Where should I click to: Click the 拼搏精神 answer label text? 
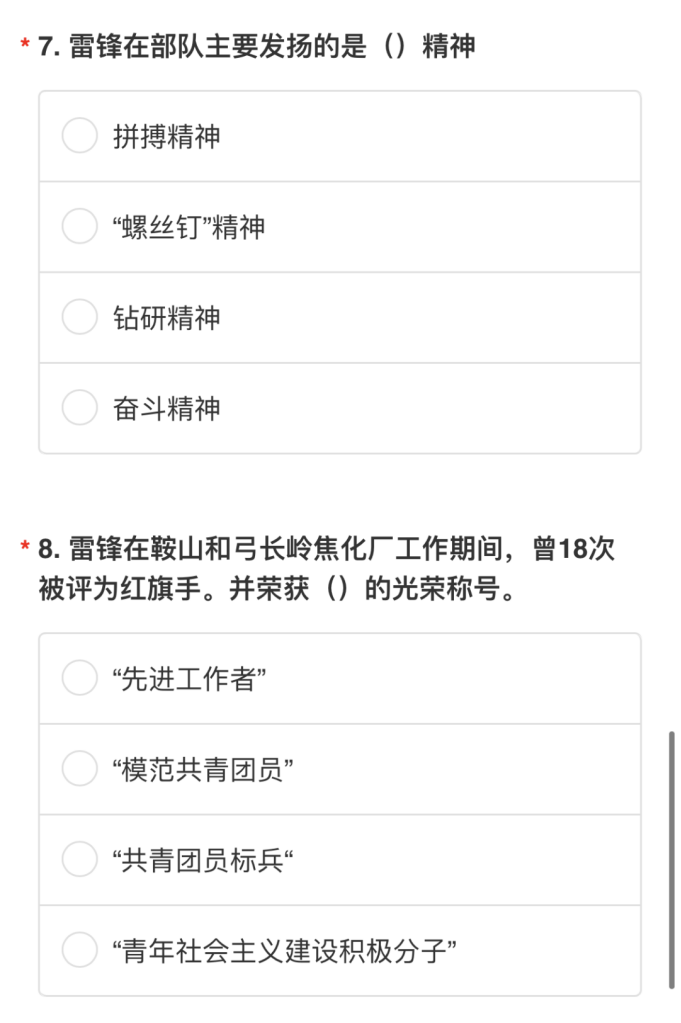tap(167, 137)
